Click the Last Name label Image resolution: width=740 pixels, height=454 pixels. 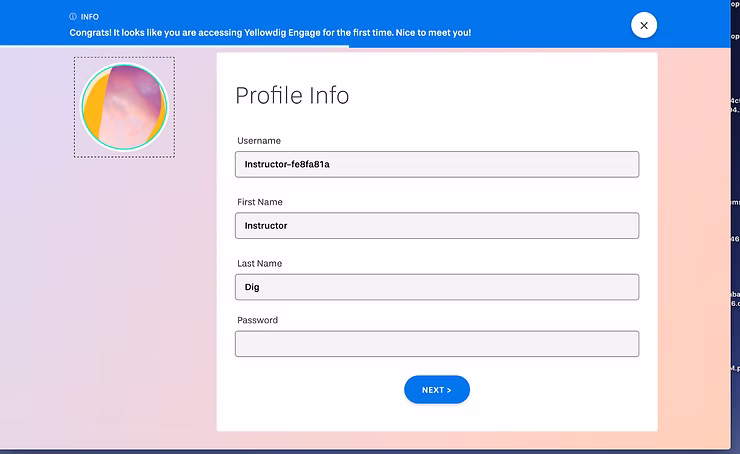(259, 264)
